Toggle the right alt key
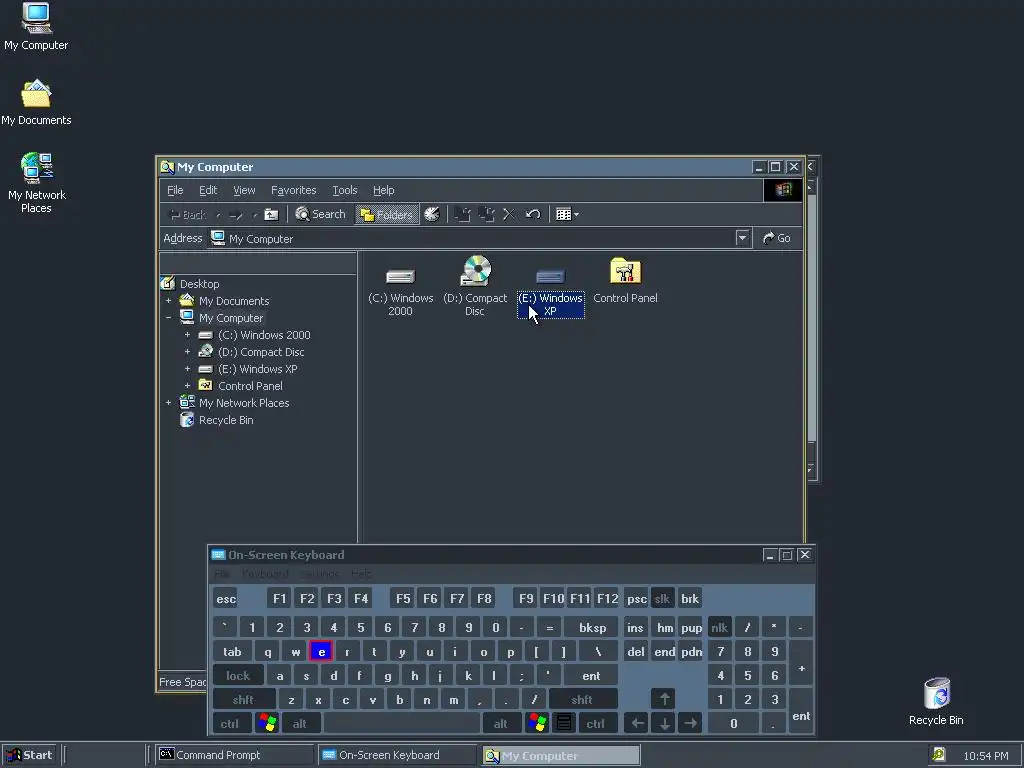 501,723
